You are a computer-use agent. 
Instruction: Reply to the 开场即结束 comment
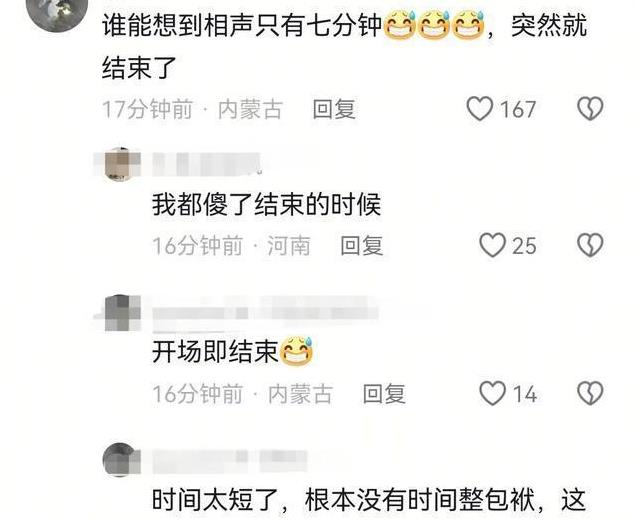point(384,394)
